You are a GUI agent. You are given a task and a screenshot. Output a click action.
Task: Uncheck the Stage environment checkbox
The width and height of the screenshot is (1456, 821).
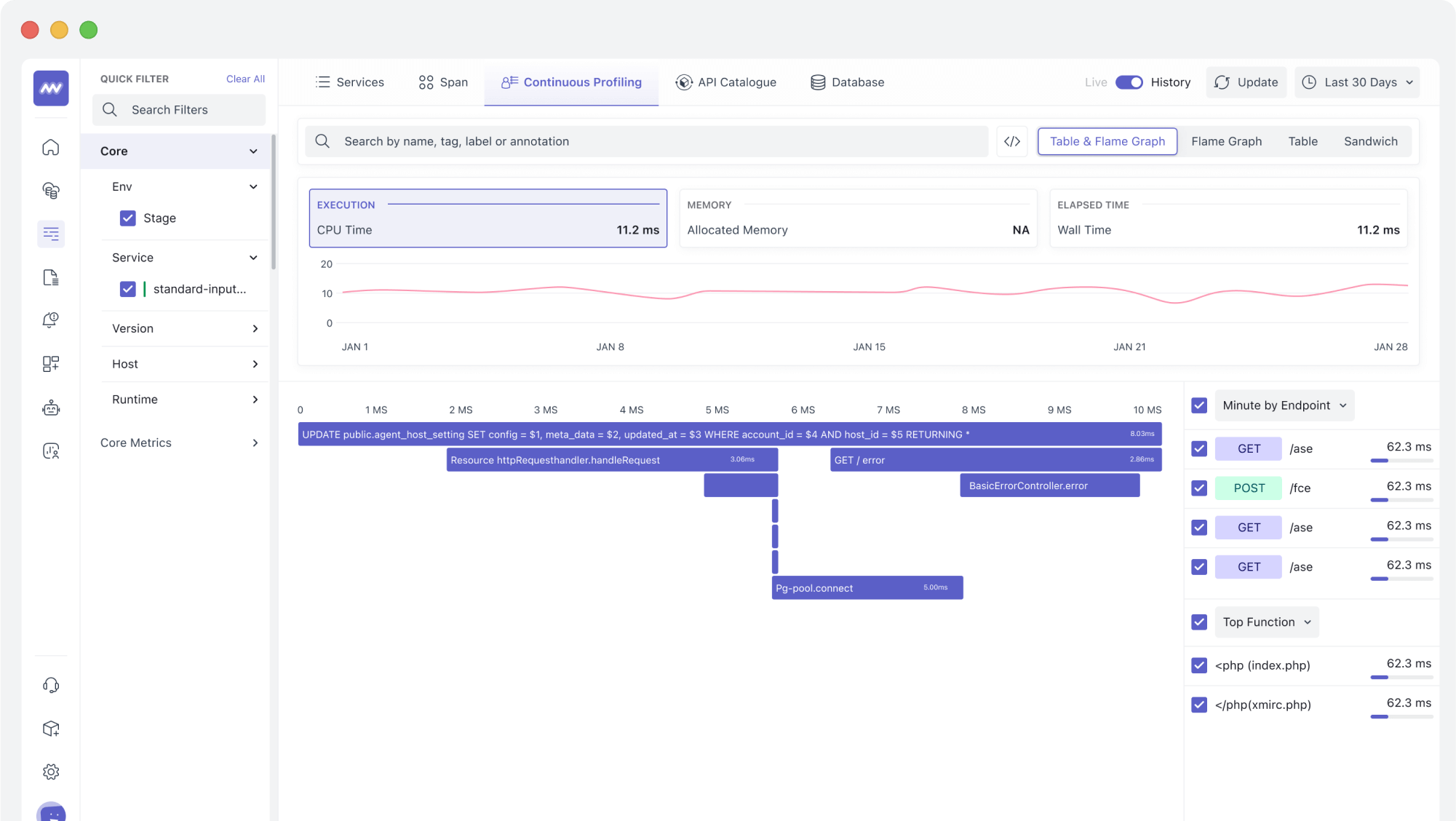point(128,218)
